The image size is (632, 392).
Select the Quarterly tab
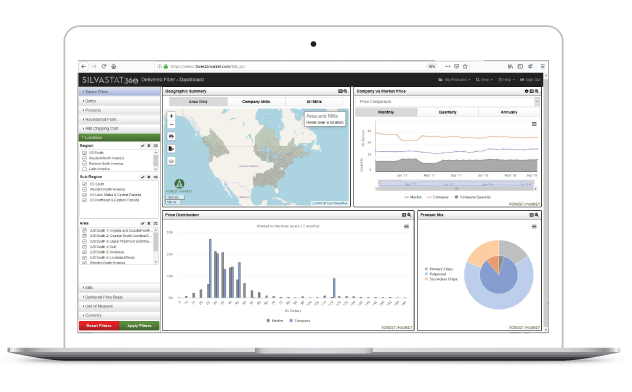[x=447, y=112]
